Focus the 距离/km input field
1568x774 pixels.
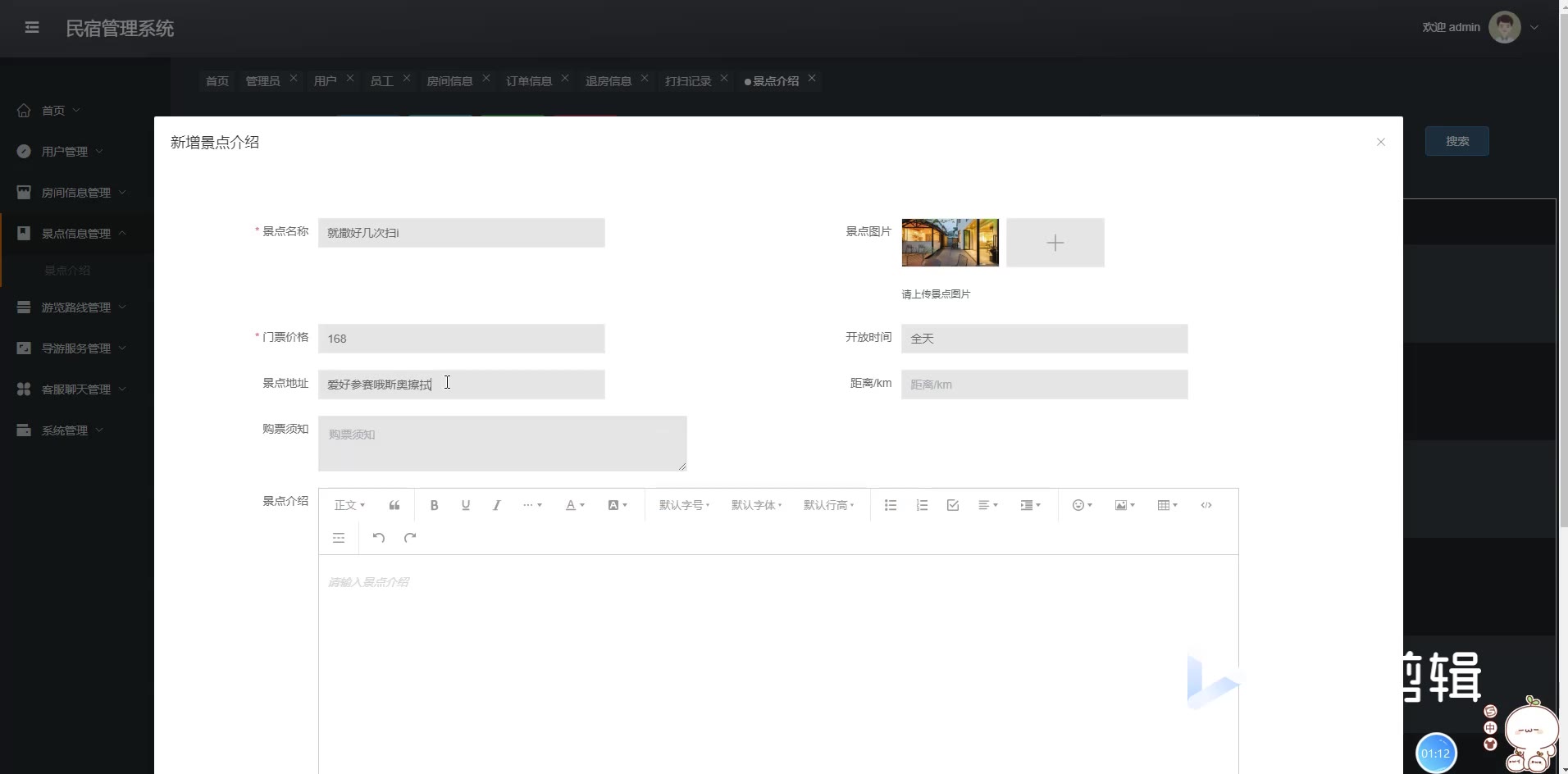(1045, 385)
